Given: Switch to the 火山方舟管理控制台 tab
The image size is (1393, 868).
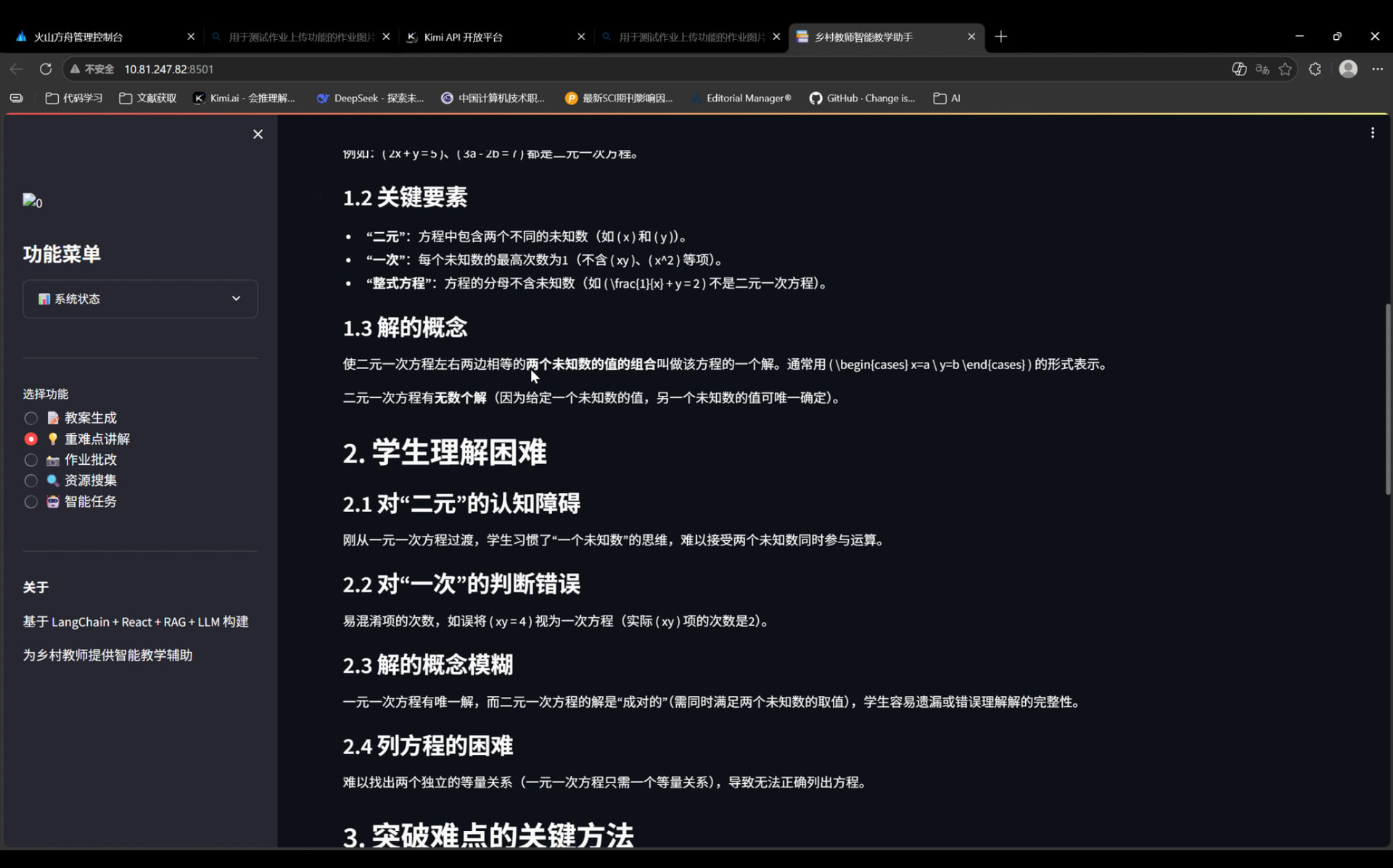Looking at the screenshot, I should pos(78,37).
